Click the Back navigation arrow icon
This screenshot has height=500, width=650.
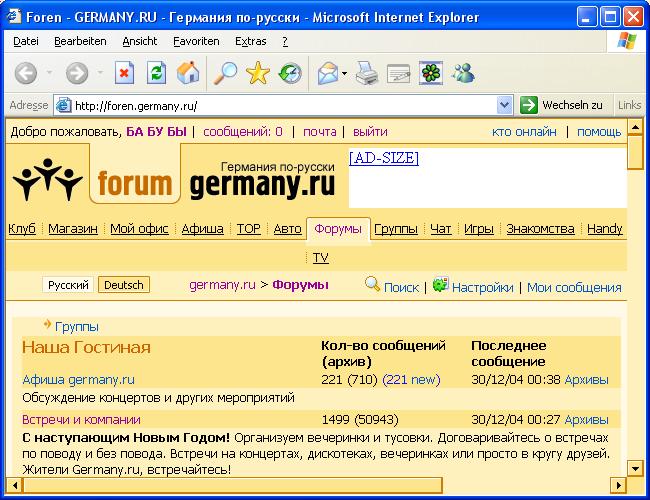tap(26, 73)
